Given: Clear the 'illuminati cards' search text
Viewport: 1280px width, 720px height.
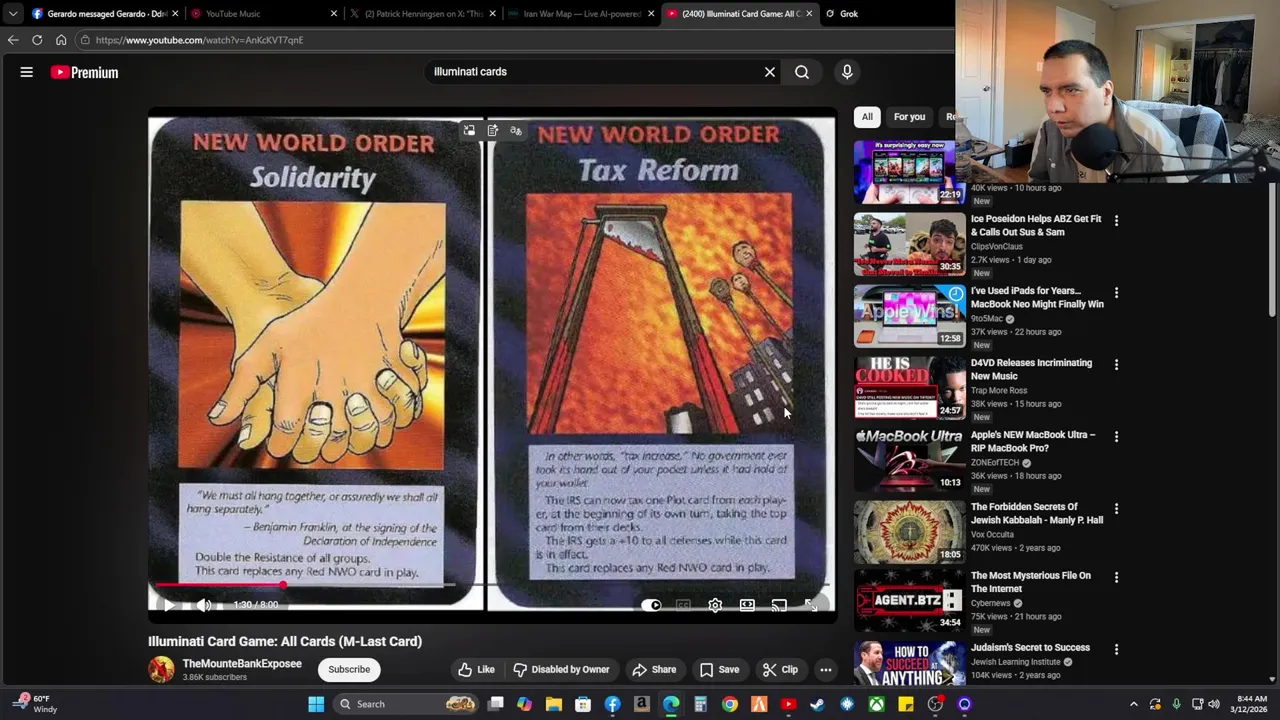Looking at the screenshot, I should pos(770,72).
